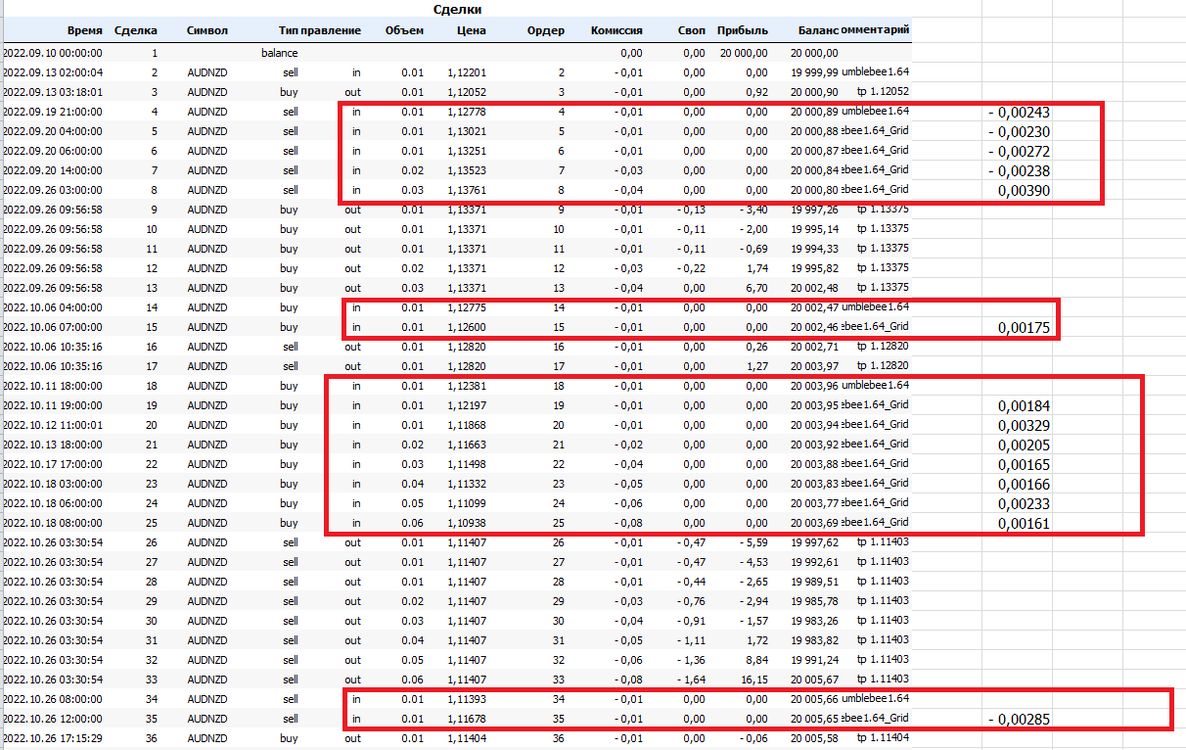Select time cell 2022.10.12 11:00:01

(53, 426)
